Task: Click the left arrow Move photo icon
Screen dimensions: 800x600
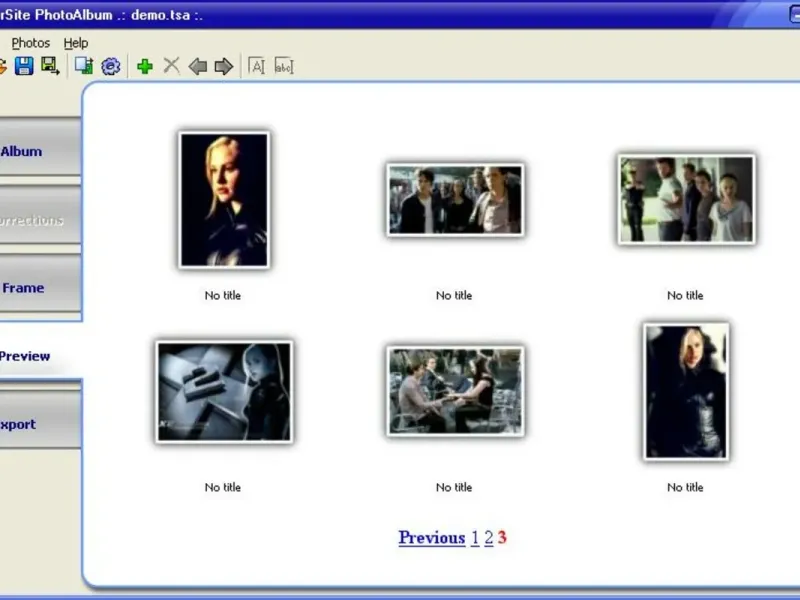Action: tap(197, 66)
